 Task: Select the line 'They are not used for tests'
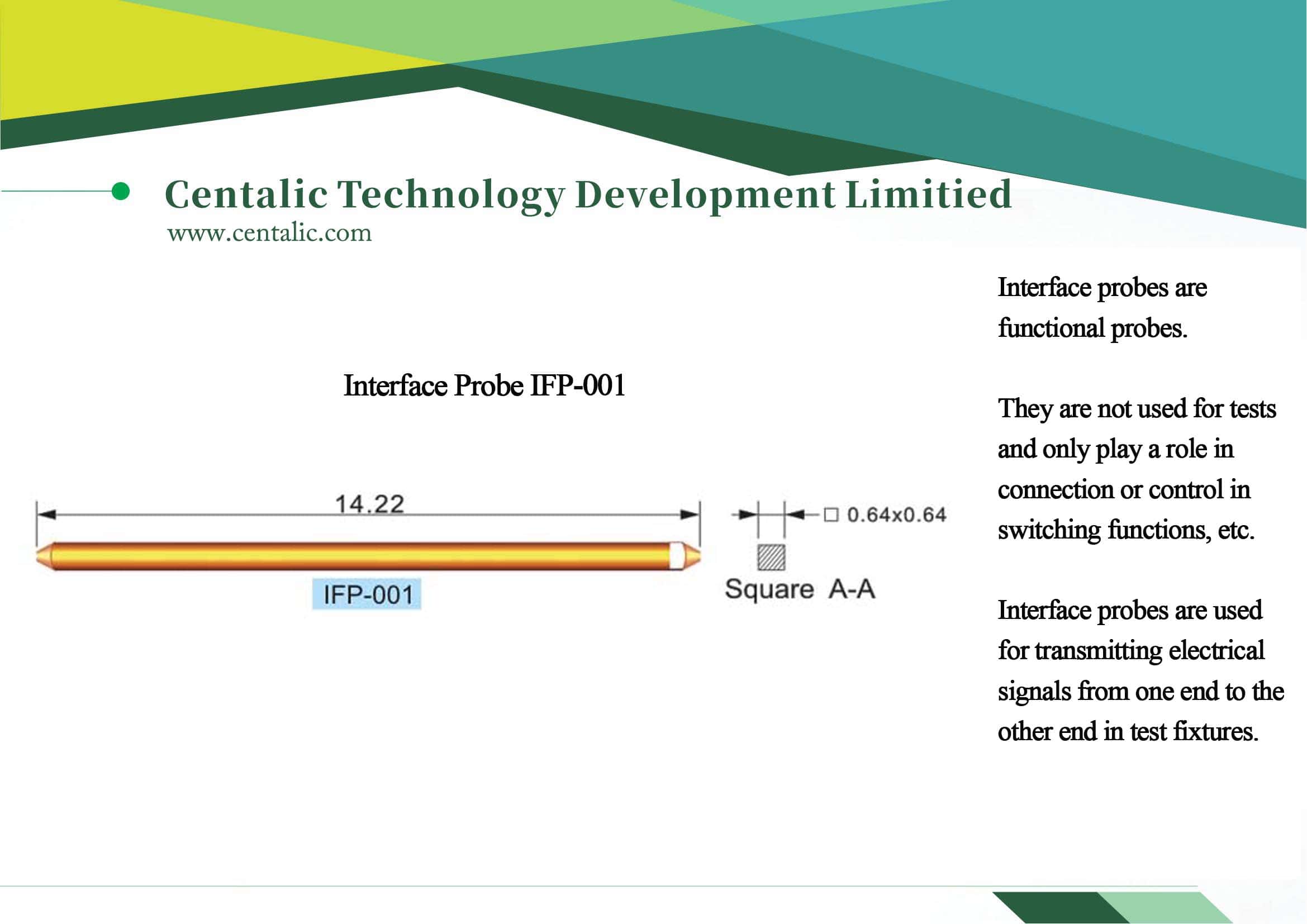pyautogui.click(x=1137, y=409)
